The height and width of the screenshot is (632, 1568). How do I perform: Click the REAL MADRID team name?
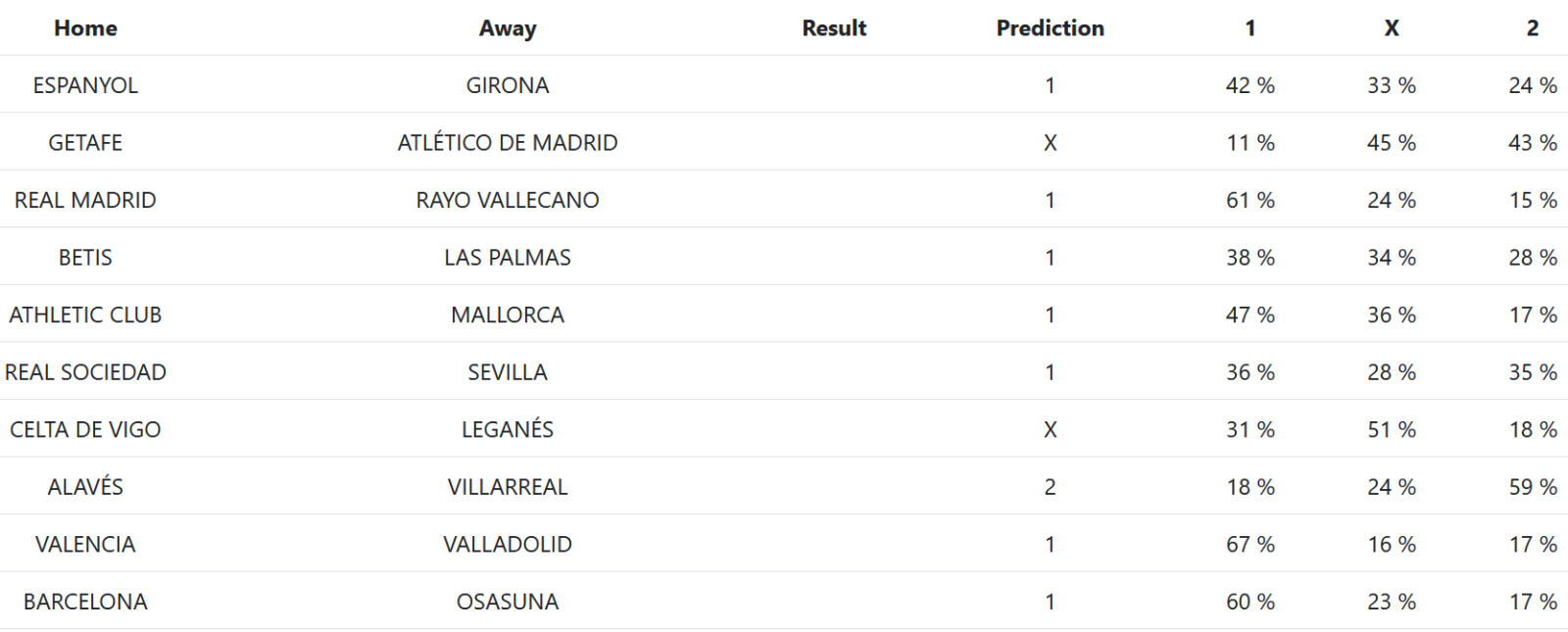point(85,200)
